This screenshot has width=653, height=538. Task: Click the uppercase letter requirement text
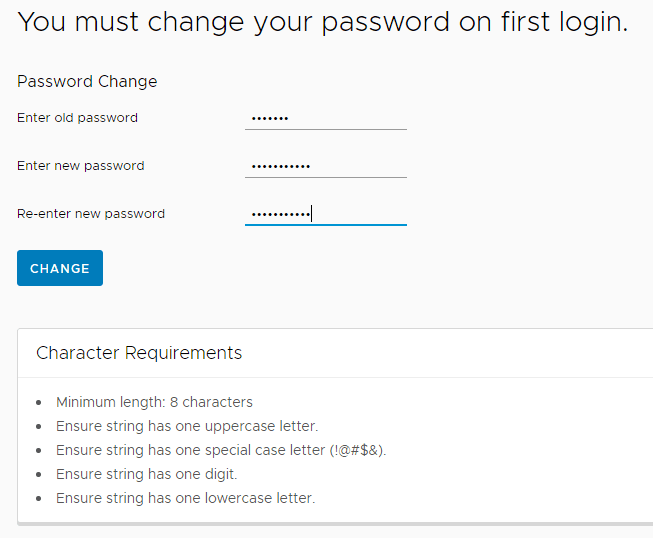pos(187,426)
